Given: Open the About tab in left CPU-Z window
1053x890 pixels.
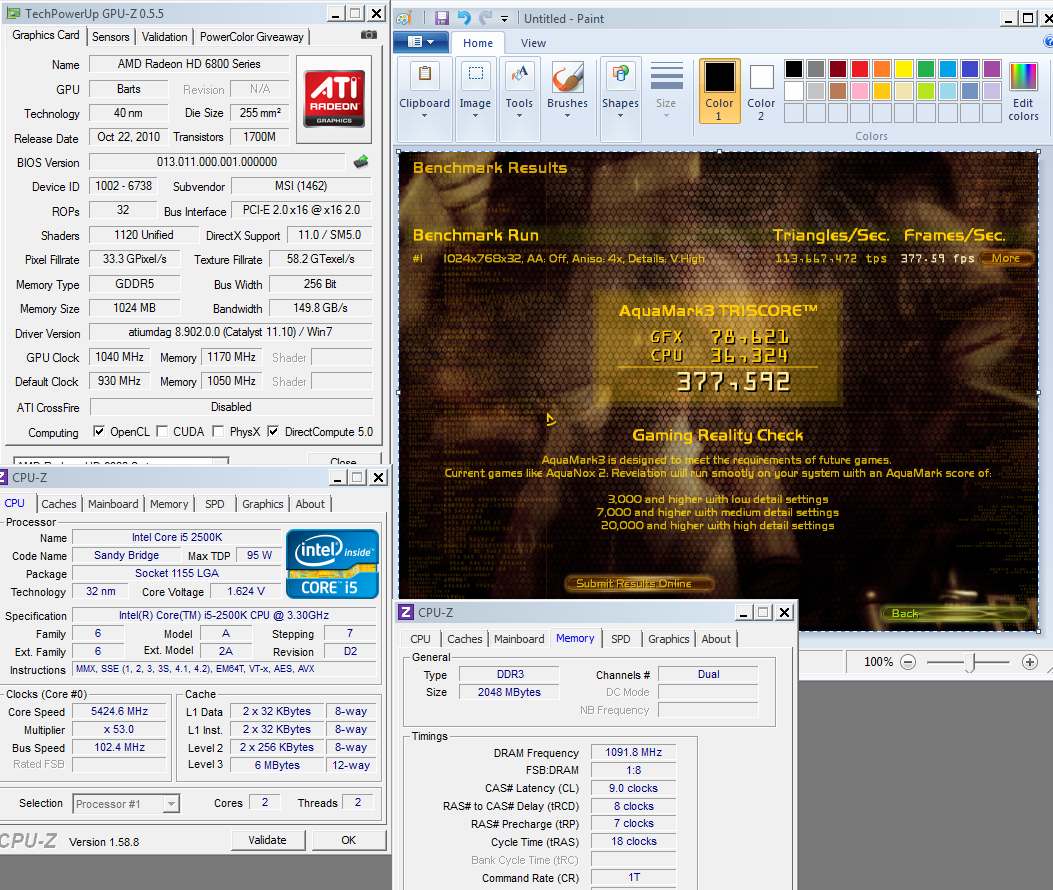Looking at the screenshot, I should 310,504.
